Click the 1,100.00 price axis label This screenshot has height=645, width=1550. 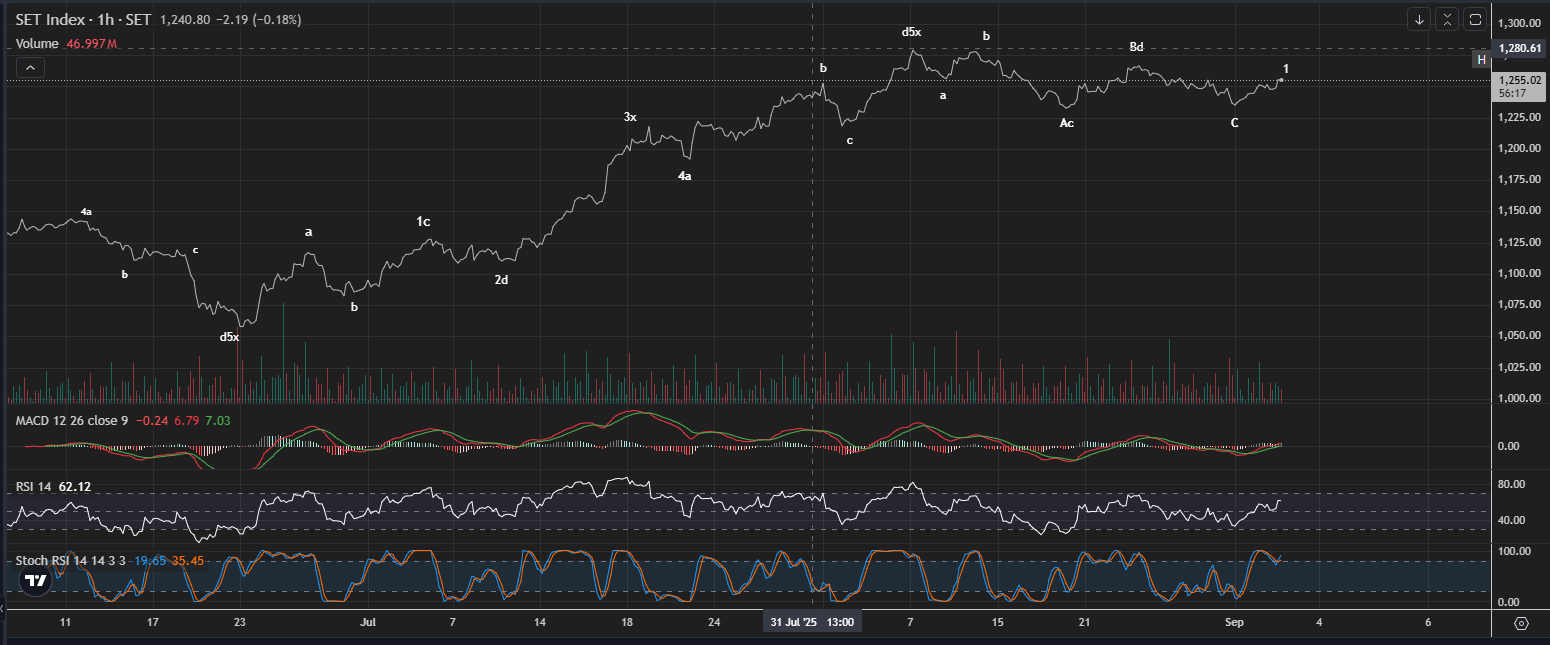(1520, 273)
